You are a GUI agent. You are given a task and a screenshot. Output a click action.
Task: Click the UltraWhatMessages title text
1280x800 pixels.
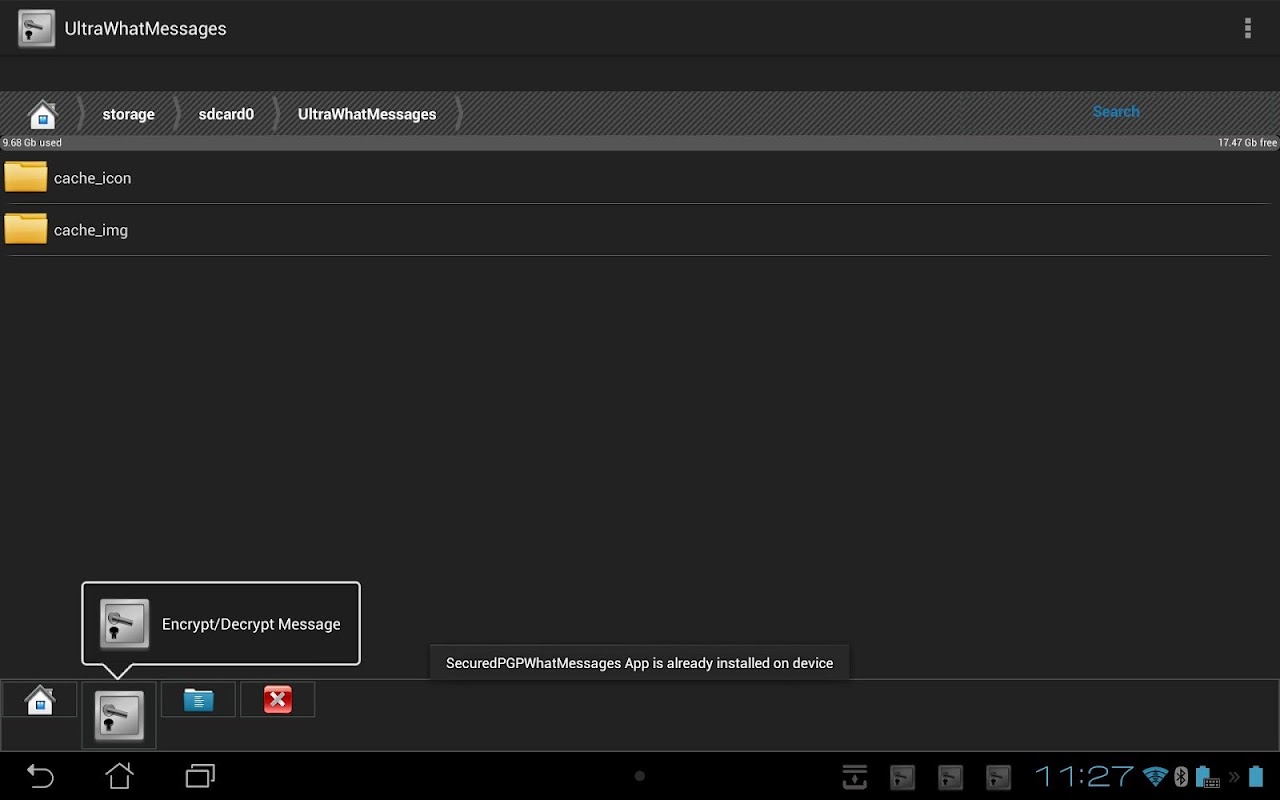point(145,29)
